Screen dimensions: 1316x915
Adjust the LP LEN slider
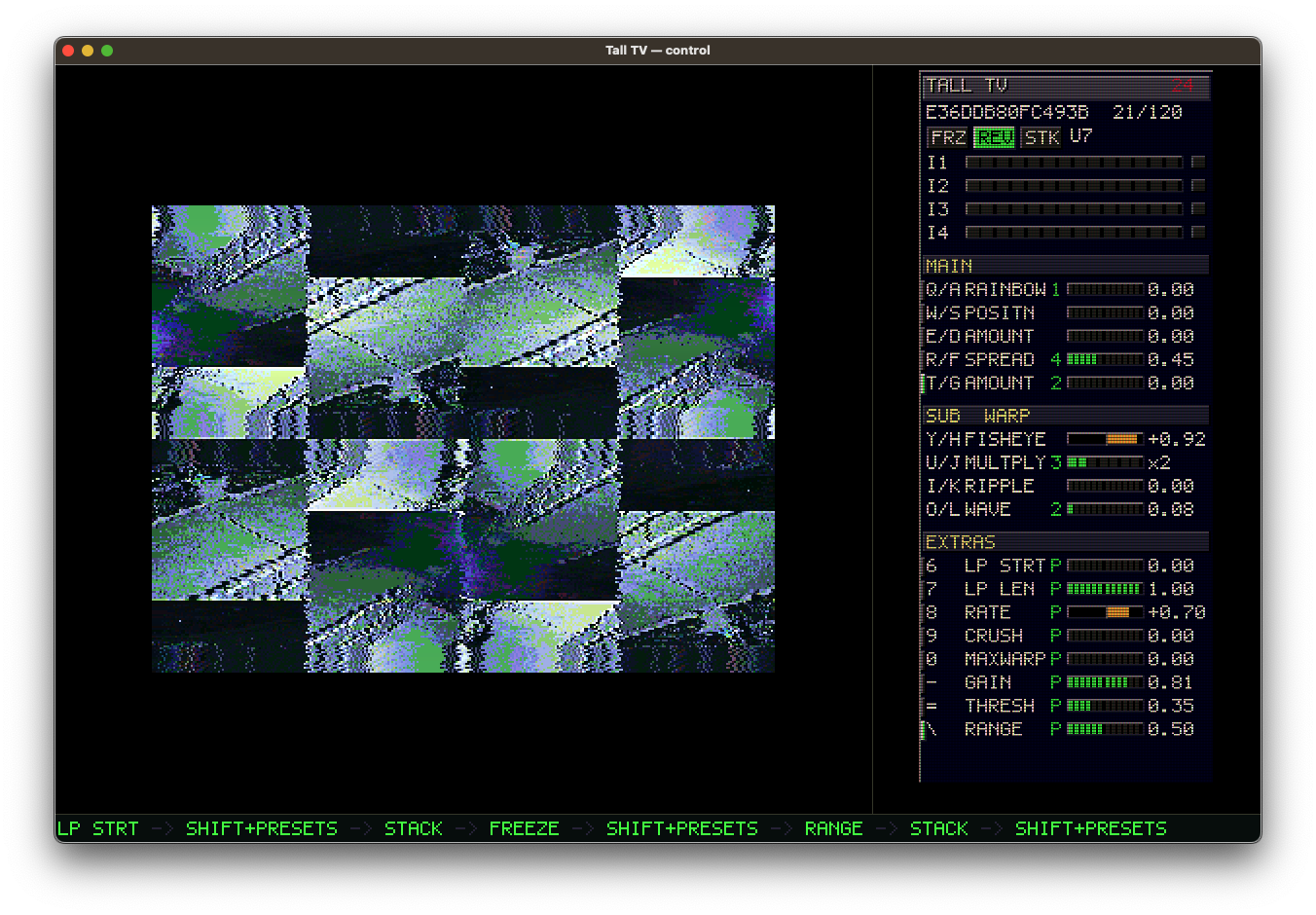coord(1105,589)
